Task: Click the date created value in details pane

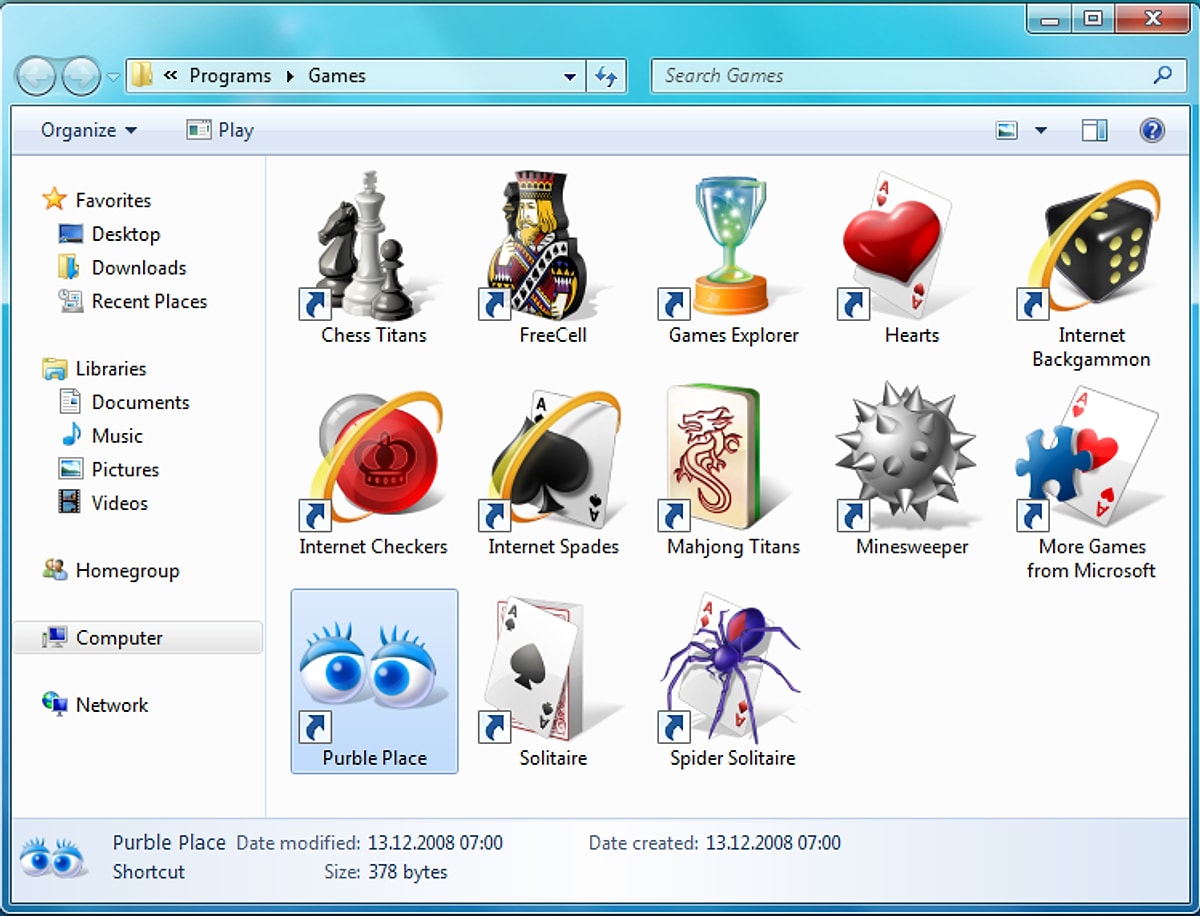Action: coord(773,843)
